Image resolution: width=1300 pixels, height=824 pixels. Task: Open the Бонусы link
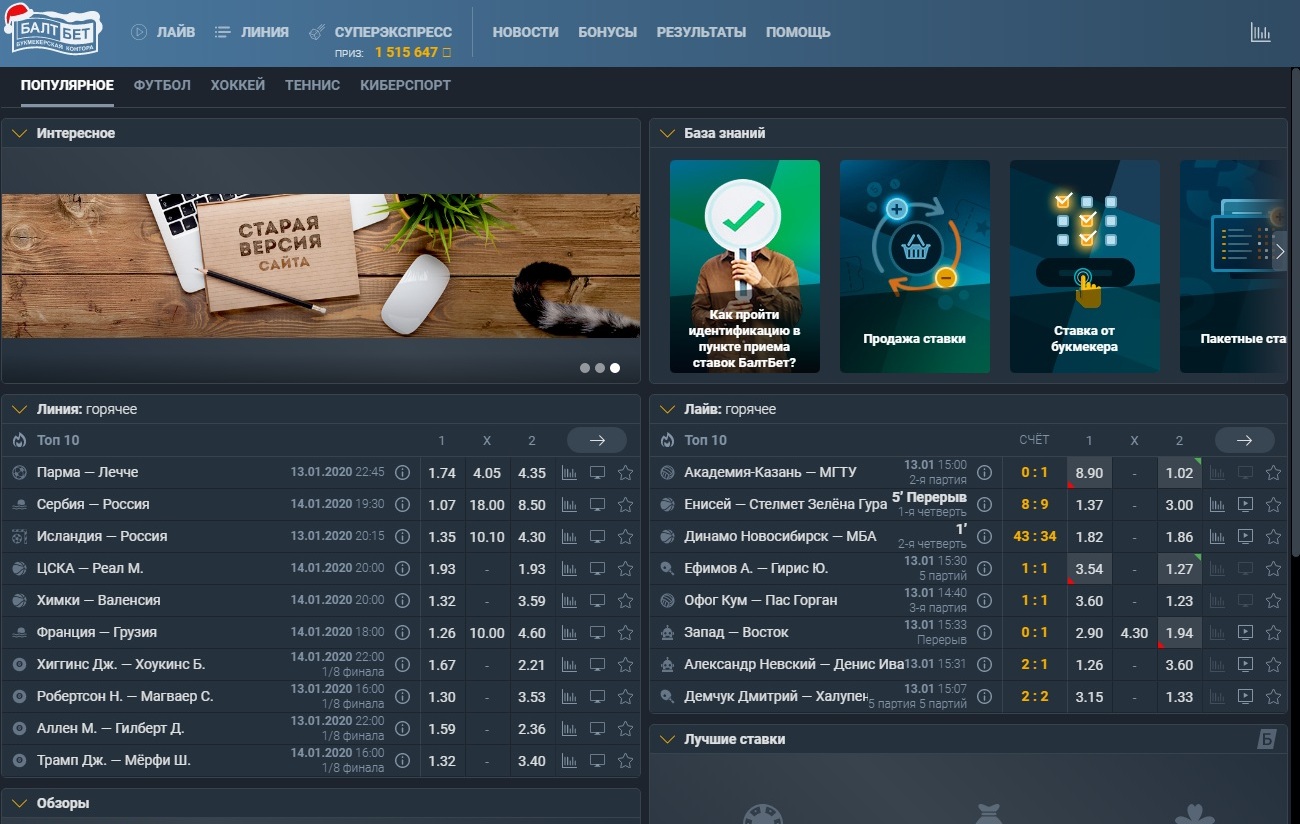tap(607, 32)
